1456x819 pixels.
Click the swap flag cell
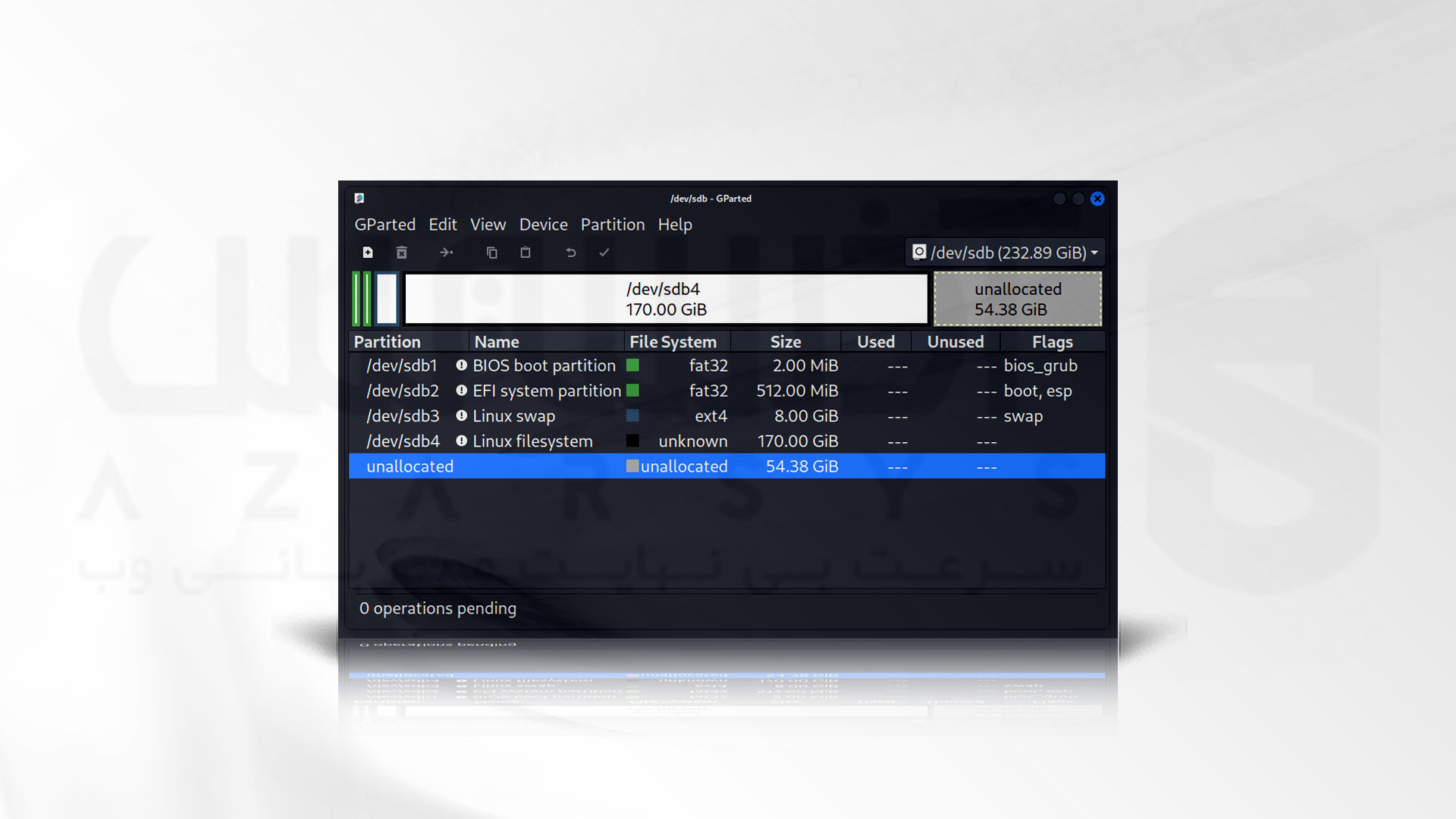[x=1023, y=416]
